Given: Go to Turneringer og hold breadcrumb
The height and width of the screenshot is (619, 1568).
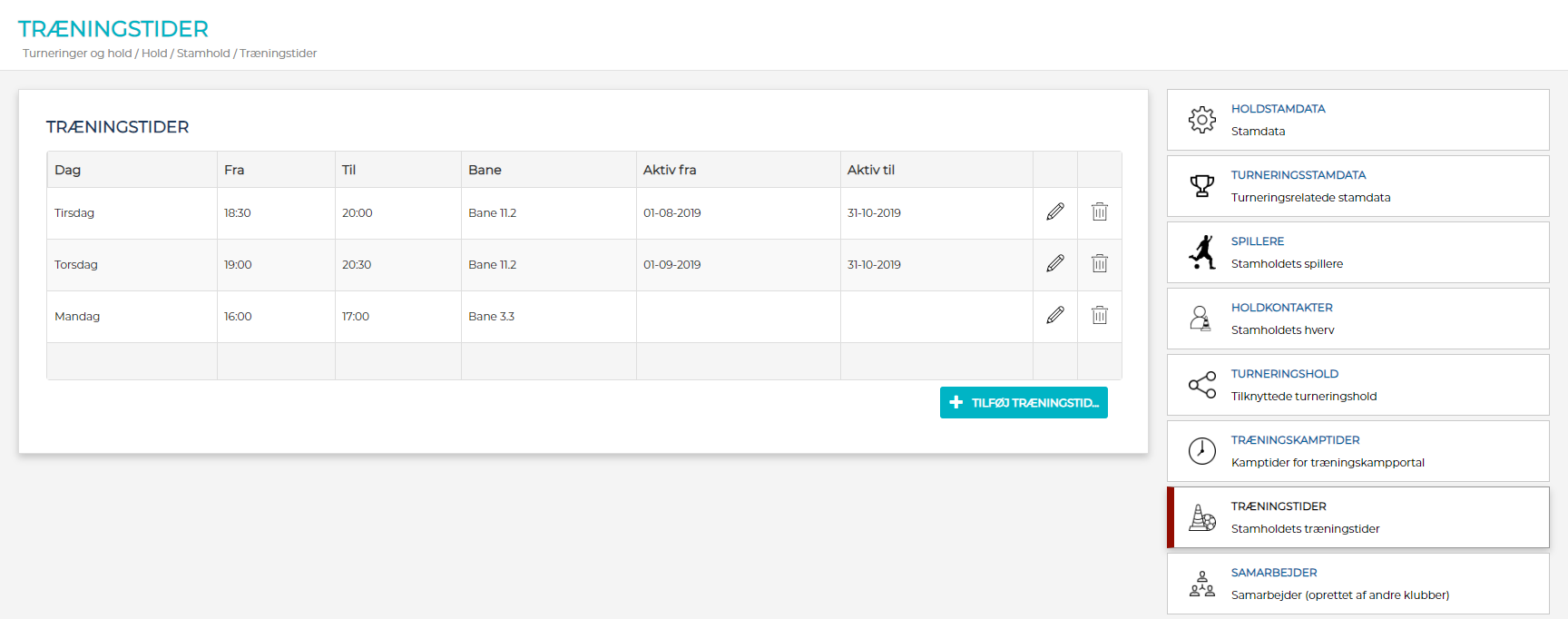Looking at the screenshot, I should click(77, 54).
